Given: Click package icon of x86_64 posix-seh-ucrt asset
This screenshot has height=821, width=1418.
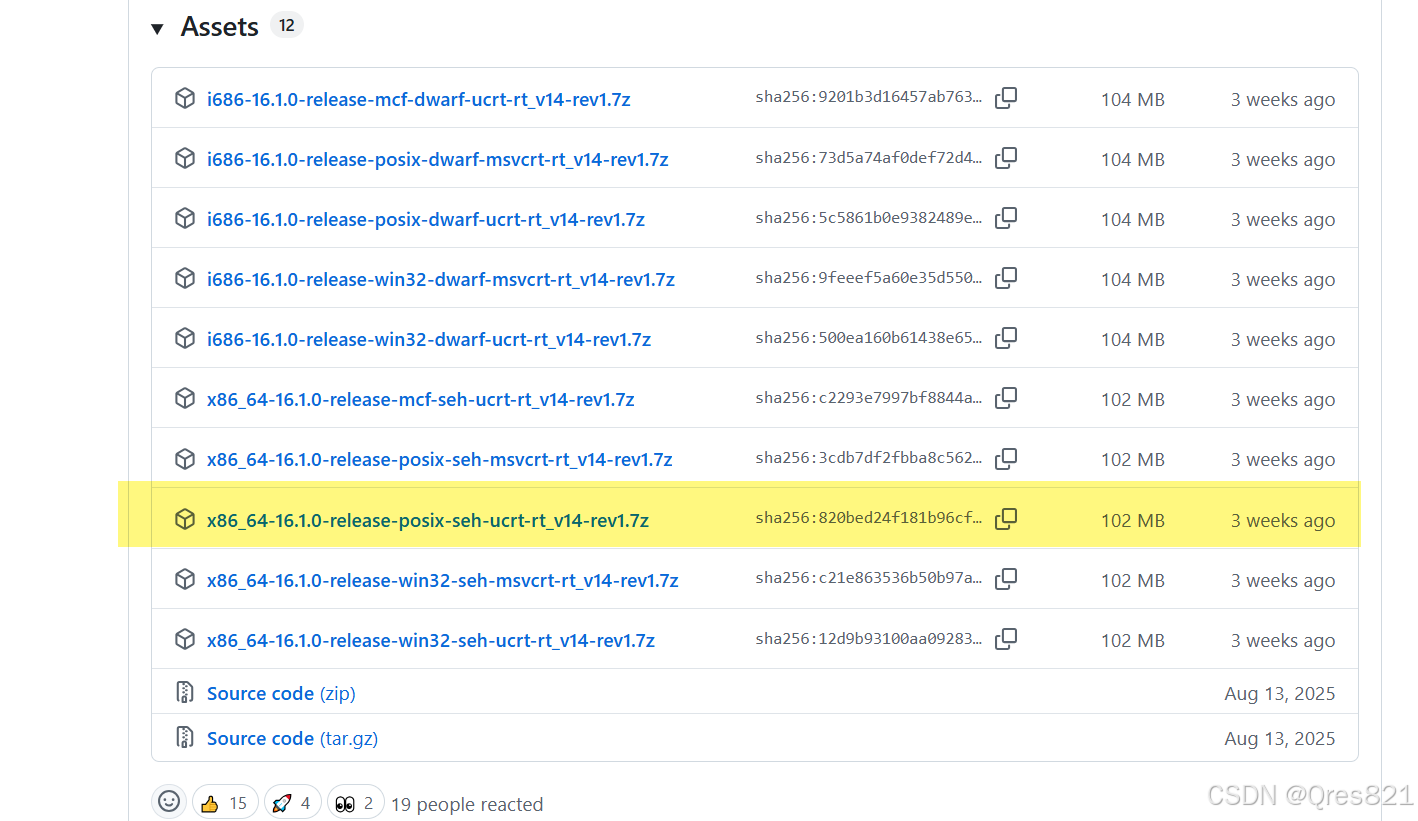Looking at the screenshot, I should point(184,520).
